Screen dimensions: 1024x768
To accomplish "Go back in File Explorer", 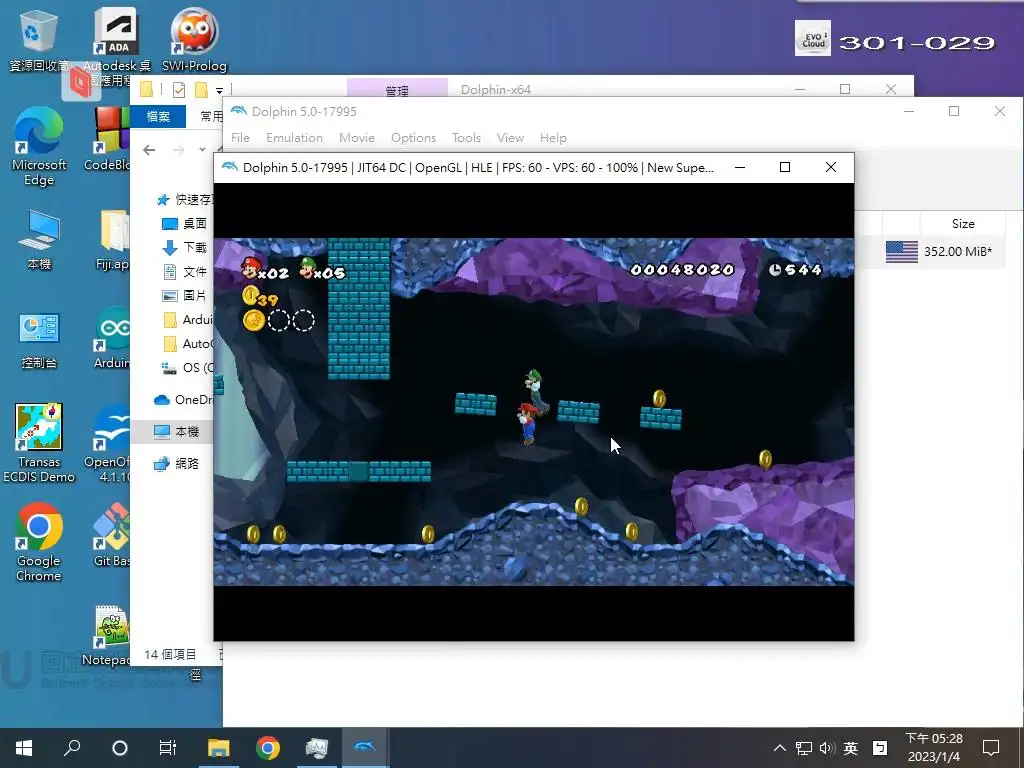I will pyautogui.click(x=149, y=150).
